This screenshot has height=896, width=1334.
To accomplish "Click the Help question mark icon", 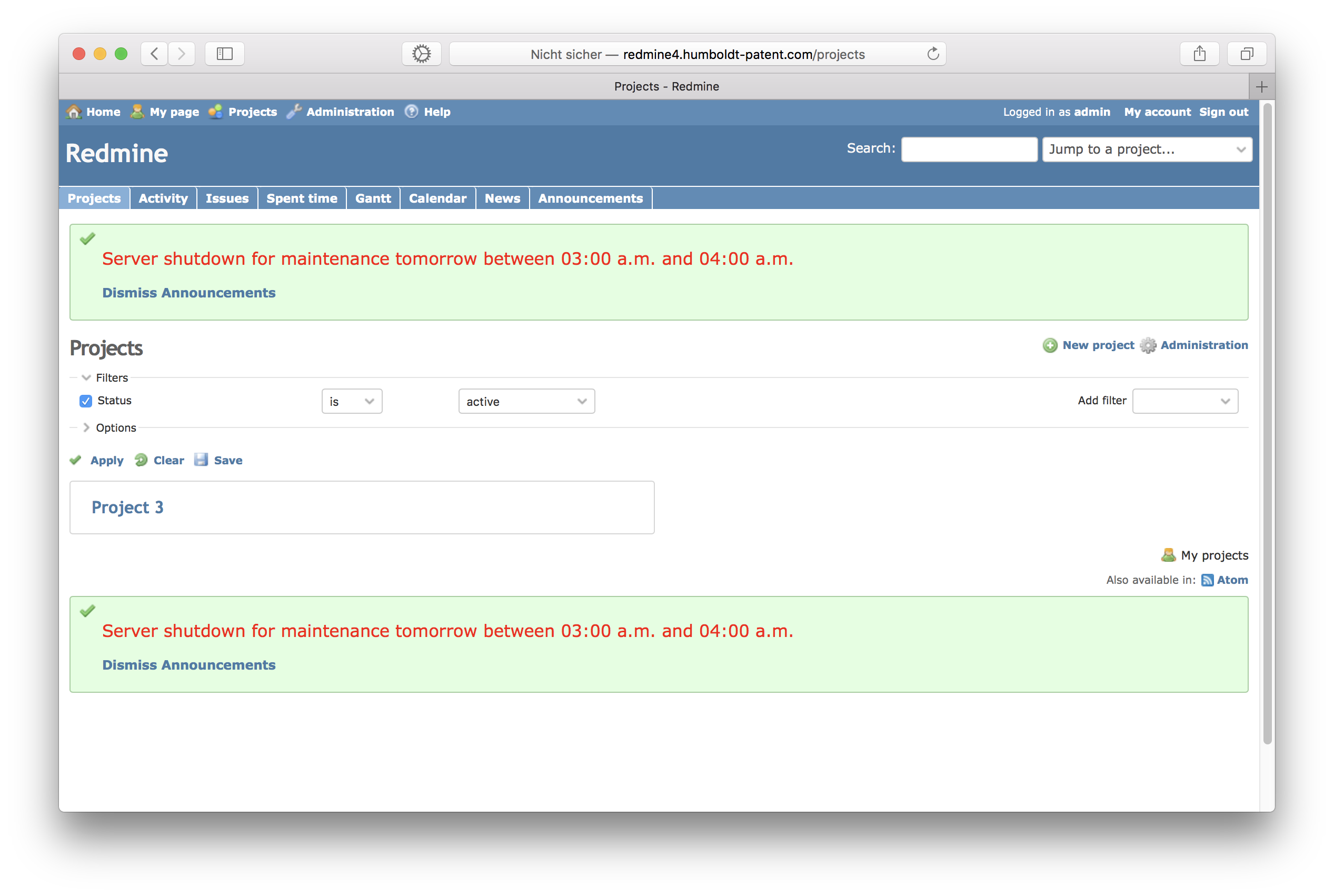I will coord(411,112).
